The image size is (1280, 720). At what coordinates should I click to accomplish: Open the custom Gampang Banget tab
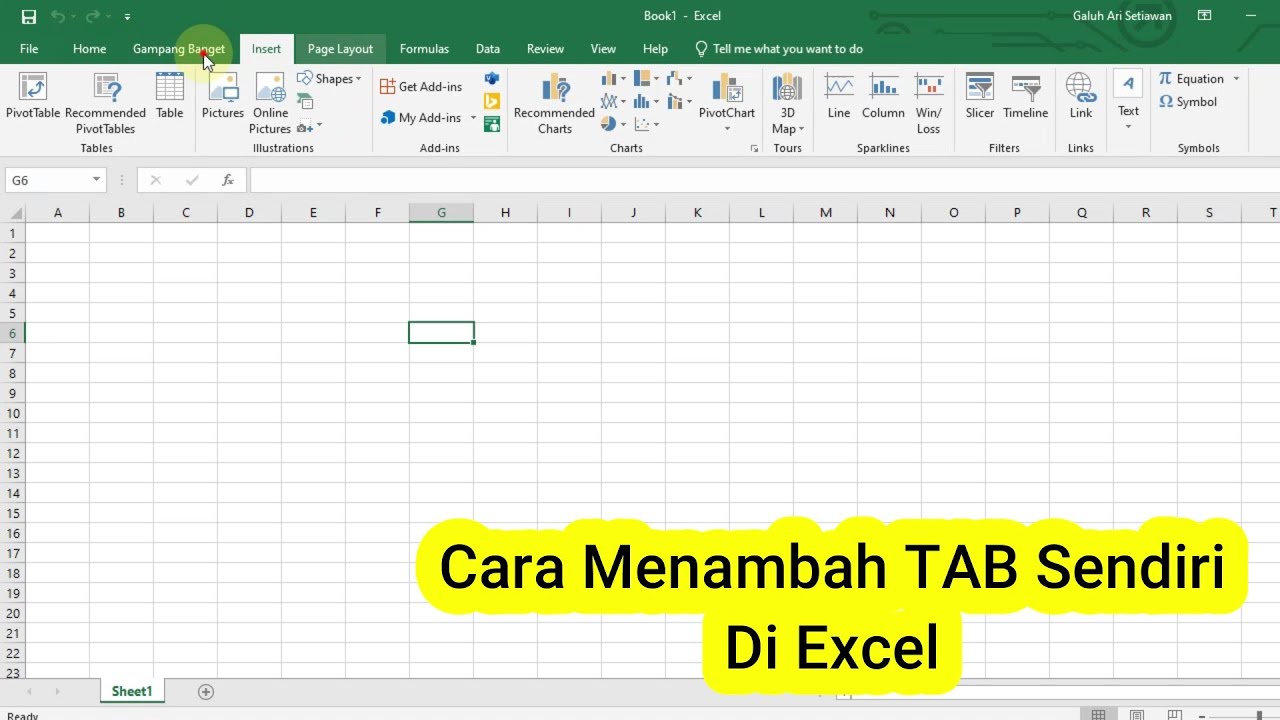(179, 49)
